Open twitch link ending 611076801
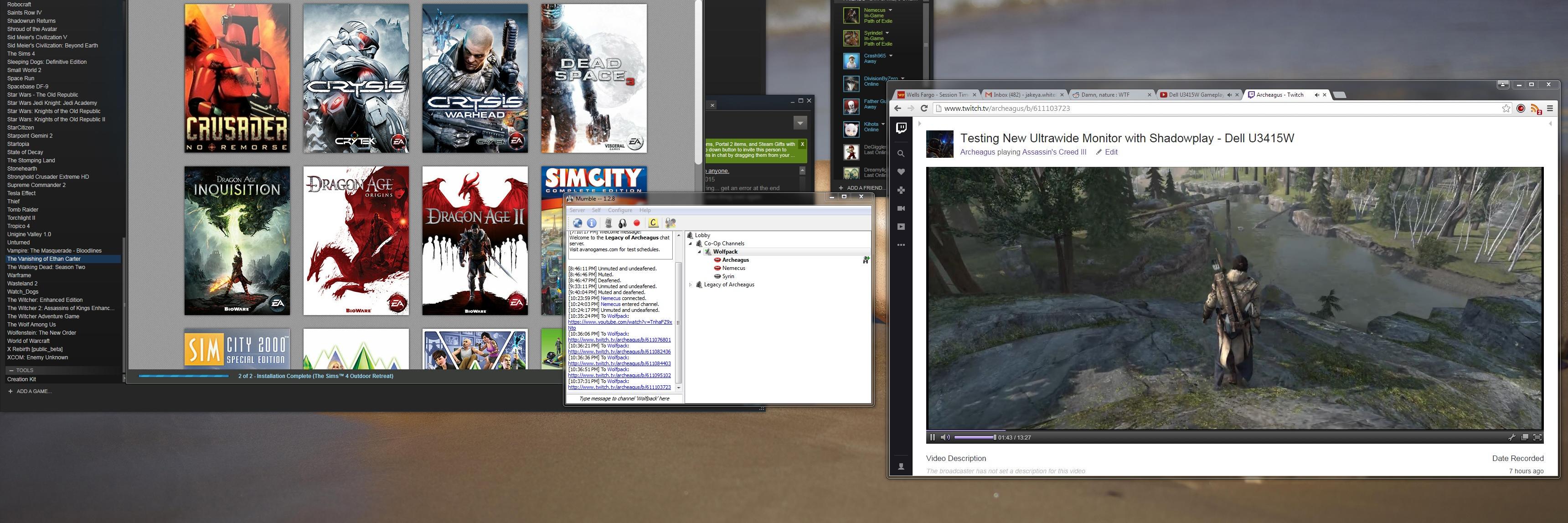 619,340
